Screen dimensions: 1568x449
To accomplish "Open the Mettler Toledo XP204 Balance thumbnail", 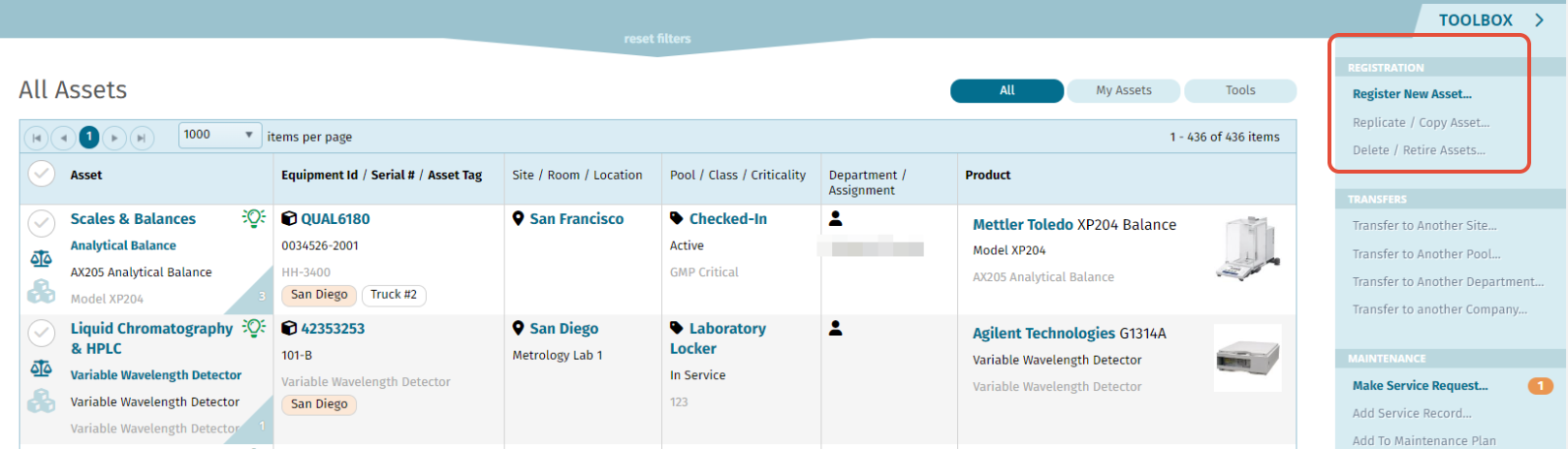I will pyautogui.click(x=1247, y=249).
